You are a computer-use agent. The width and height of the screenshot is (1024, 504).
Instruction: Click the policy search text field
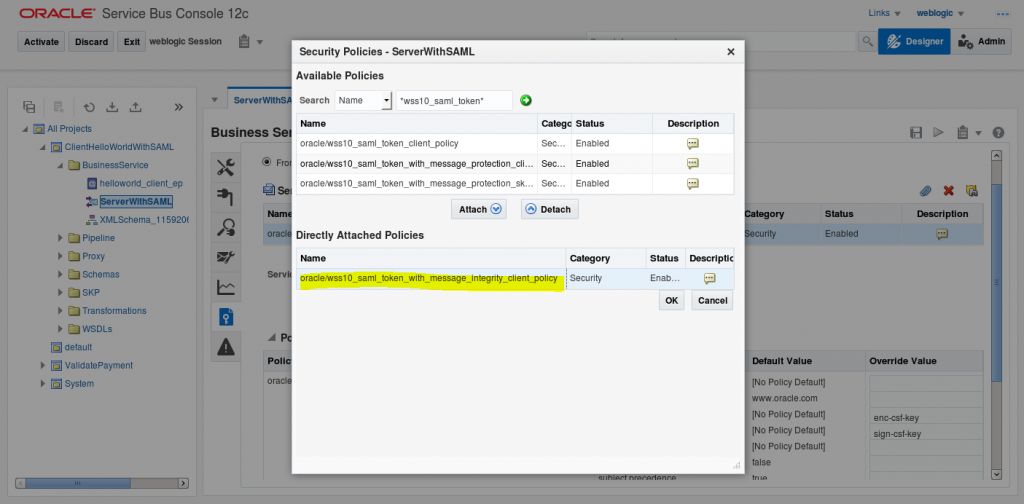click(x=454, y=101)
